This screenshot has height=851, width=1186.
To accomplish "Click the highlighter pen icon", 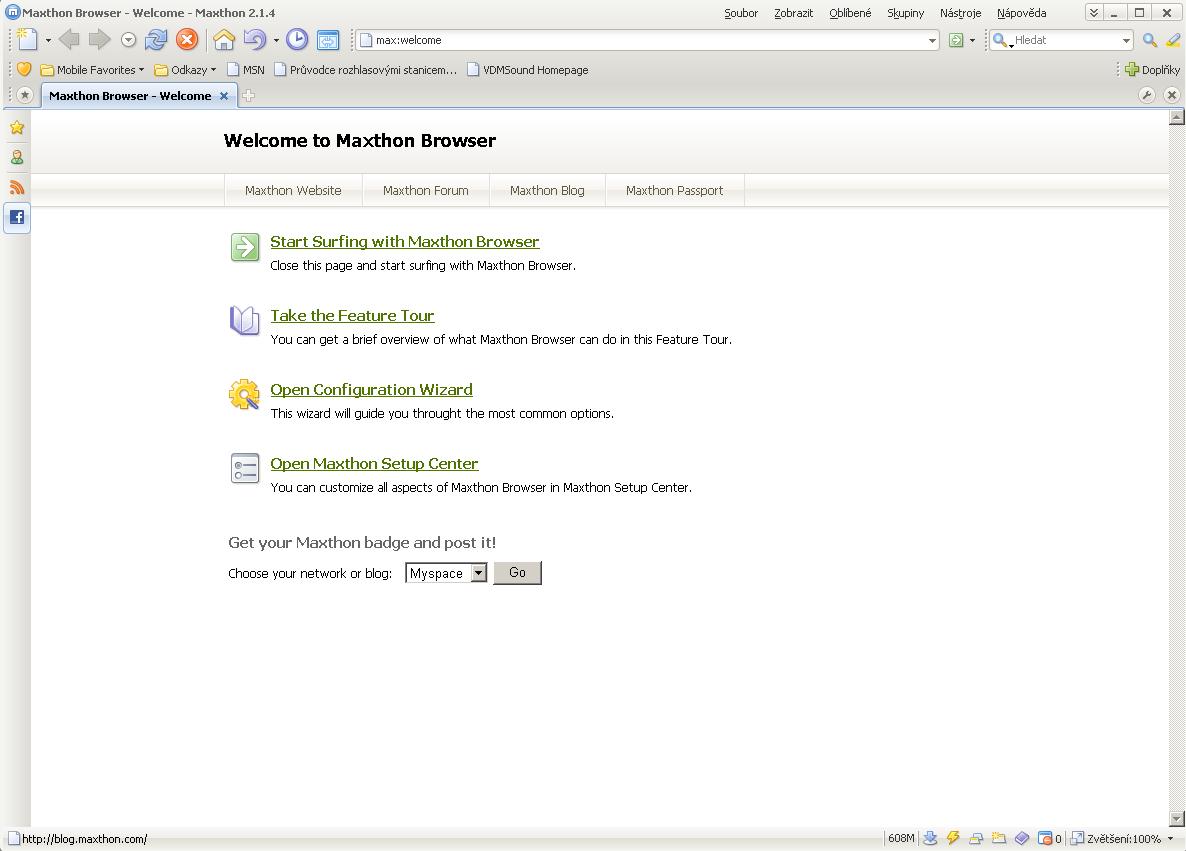I will [x=1173, y=40].
